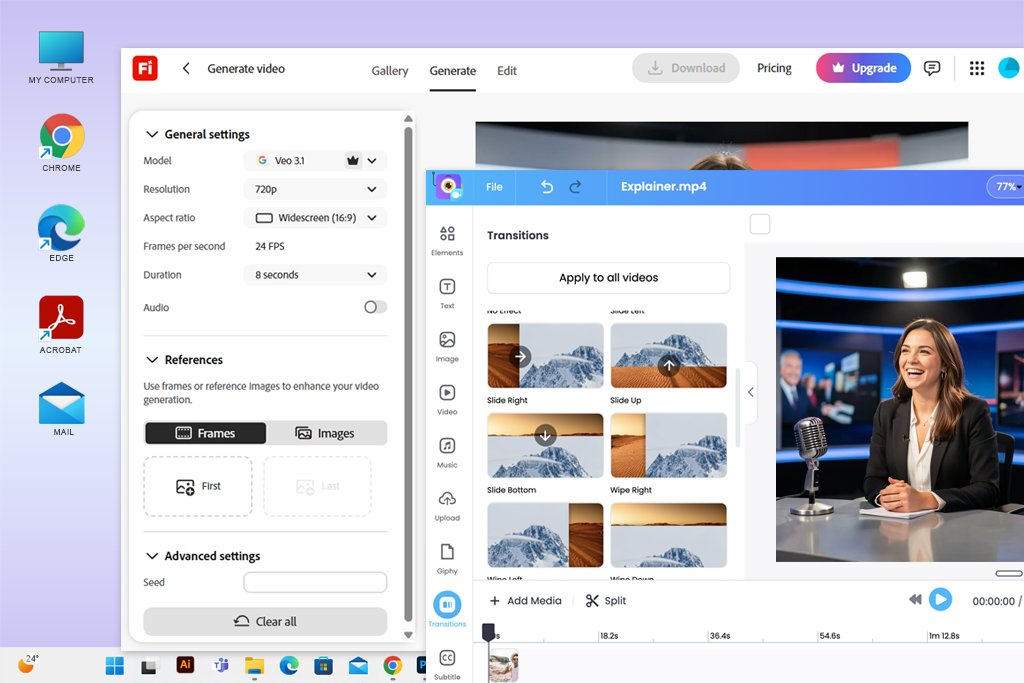The width and height of the screenshot is (1024, 683).
Task: Click Clear all settings button
Action: [x=265, y=621]
